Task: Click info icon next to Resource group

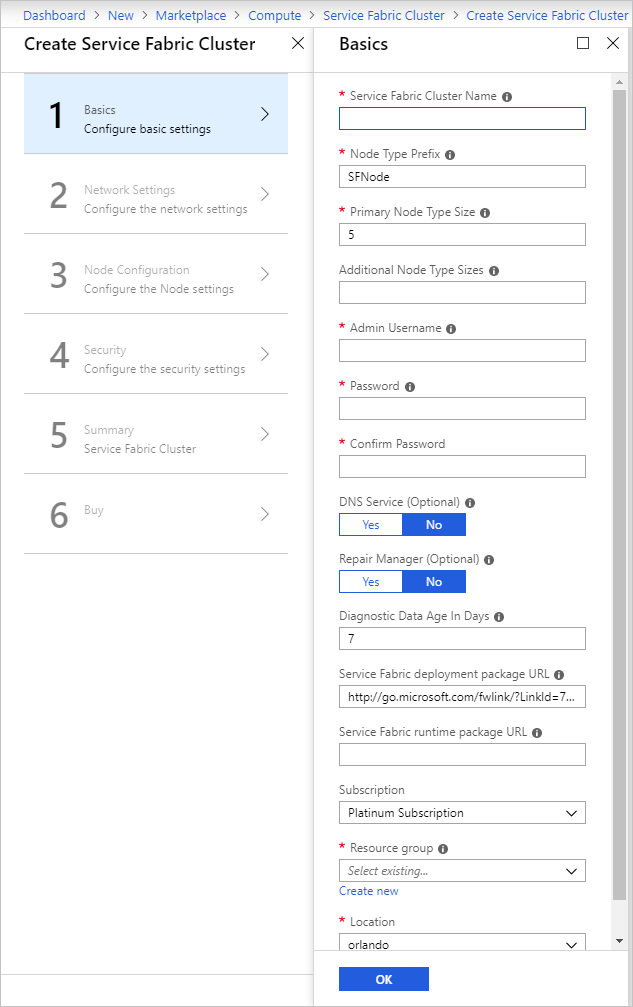Action: 443,849
